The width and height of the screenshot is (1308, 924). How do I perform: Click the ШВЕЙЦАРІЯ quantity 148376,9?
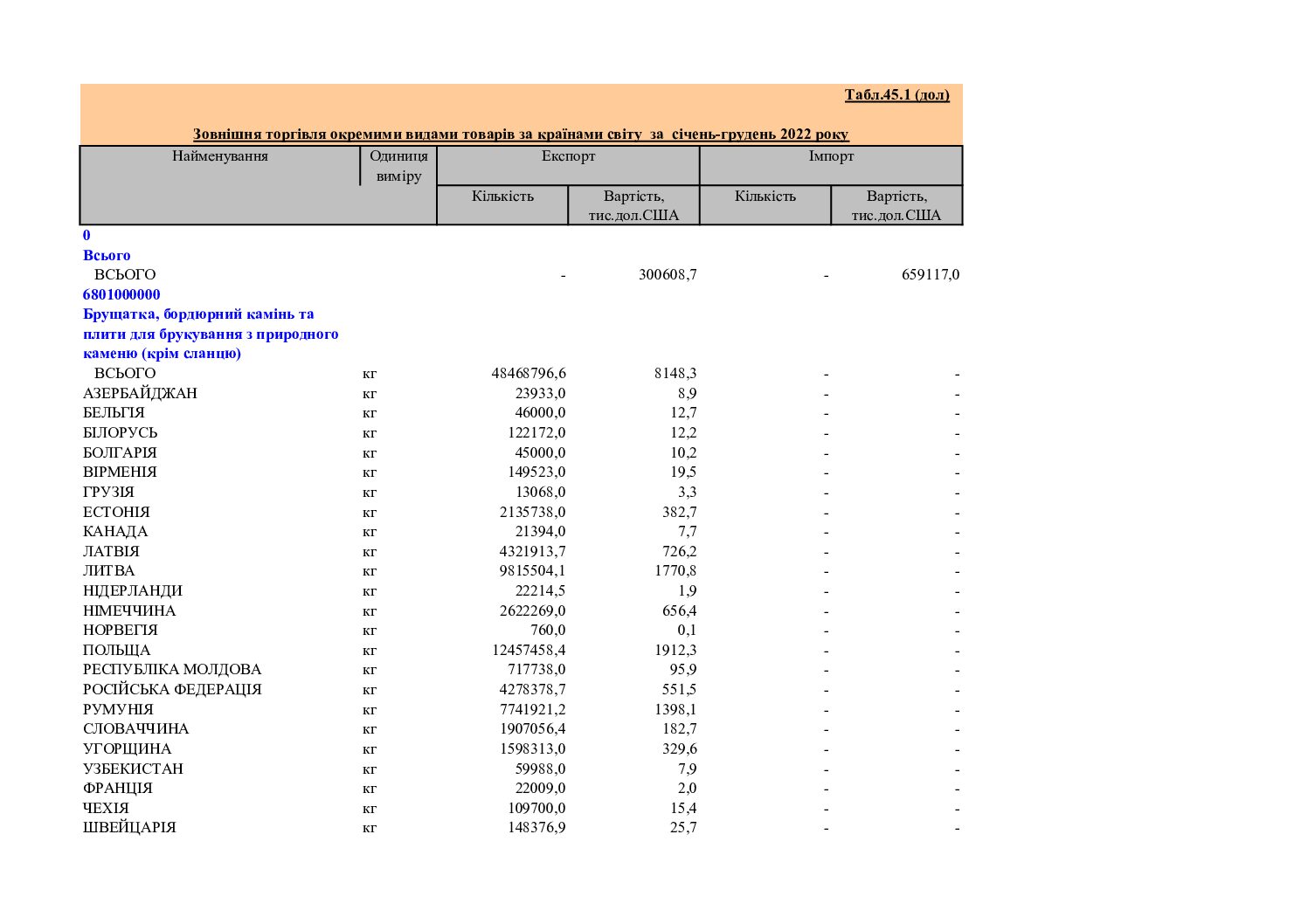(x=536, y=827)
